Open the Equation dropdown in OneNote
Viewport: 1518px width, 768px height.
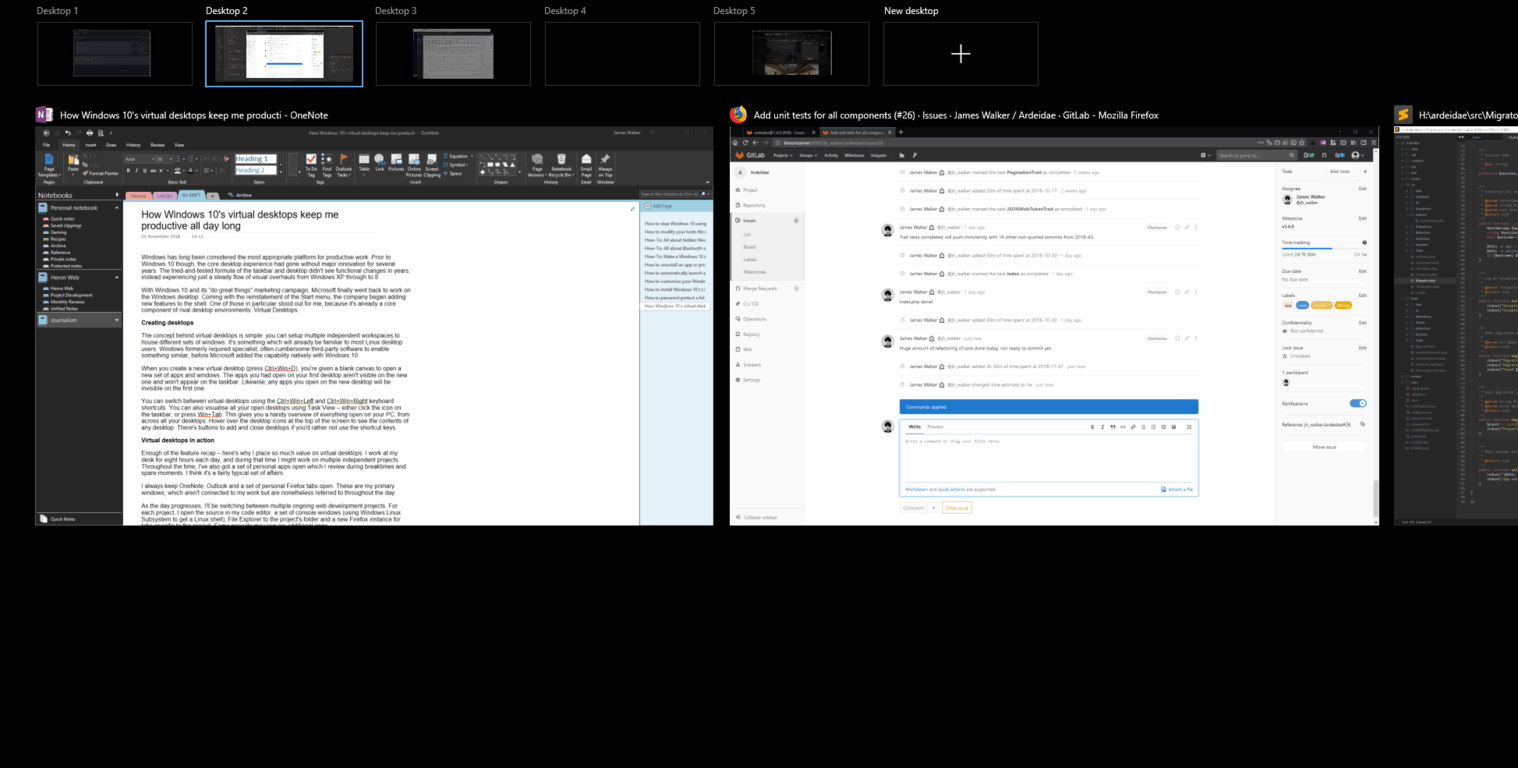(460, 156)
